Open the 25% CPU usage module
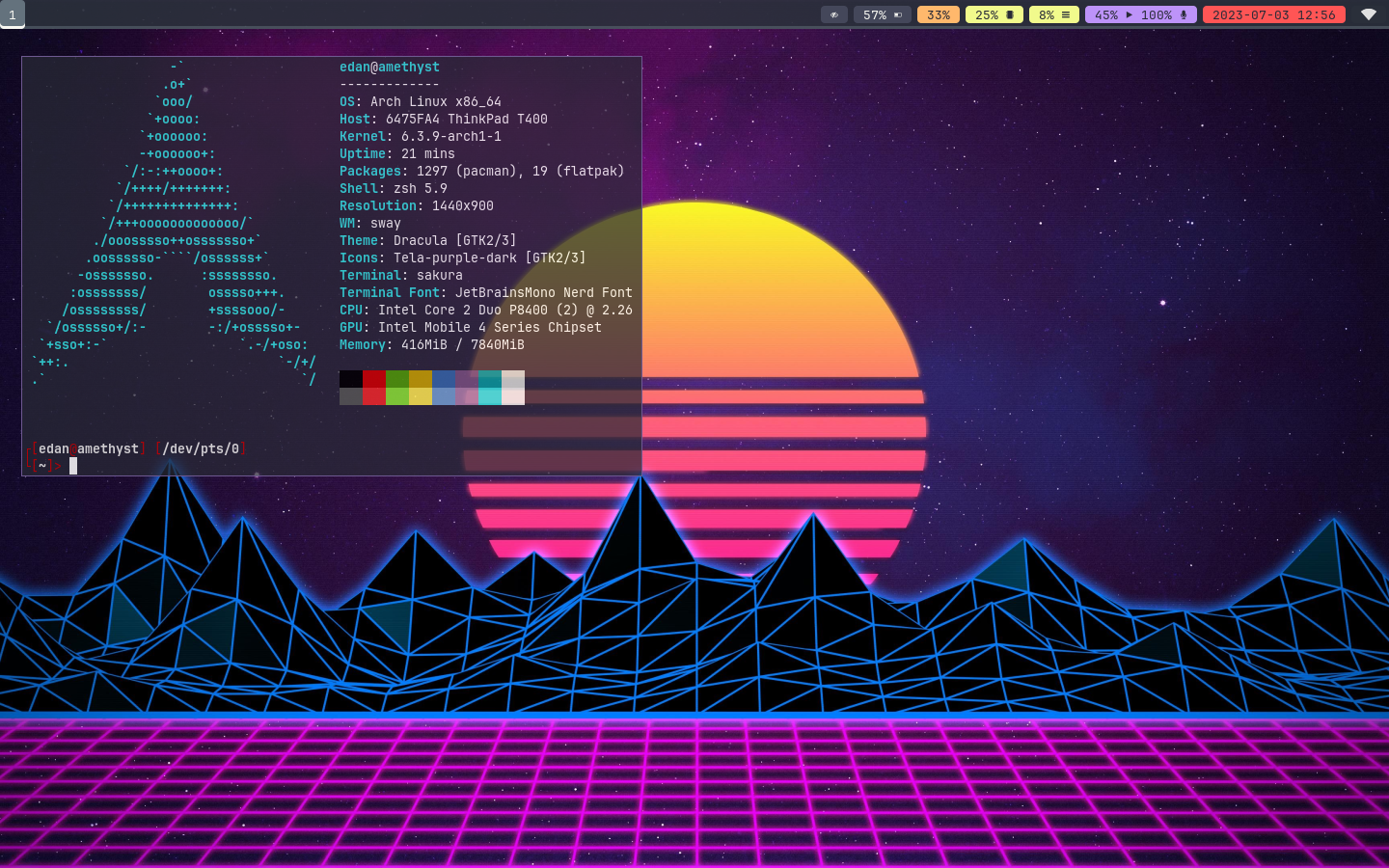This screenshot has width=1389, height=868. click(994, 14)
